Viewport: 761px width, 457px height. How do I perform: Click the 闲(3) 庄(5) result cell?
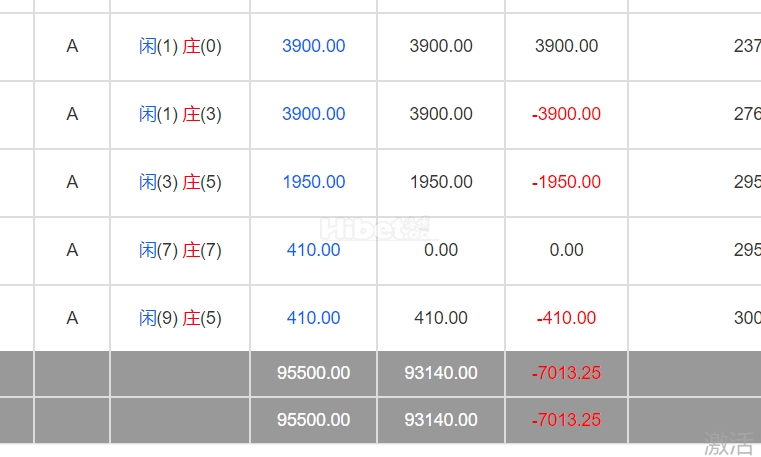coord(180,182)
